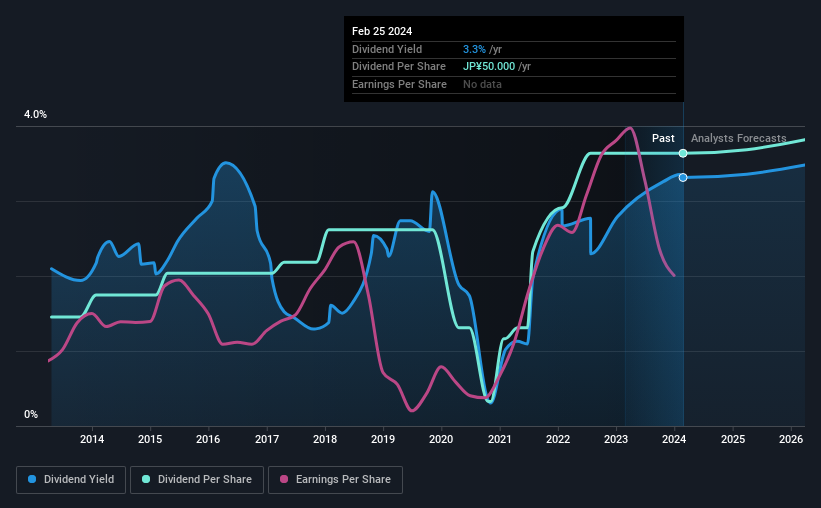
Task: Select the 2014 axis label
Action: pos(92,439)
